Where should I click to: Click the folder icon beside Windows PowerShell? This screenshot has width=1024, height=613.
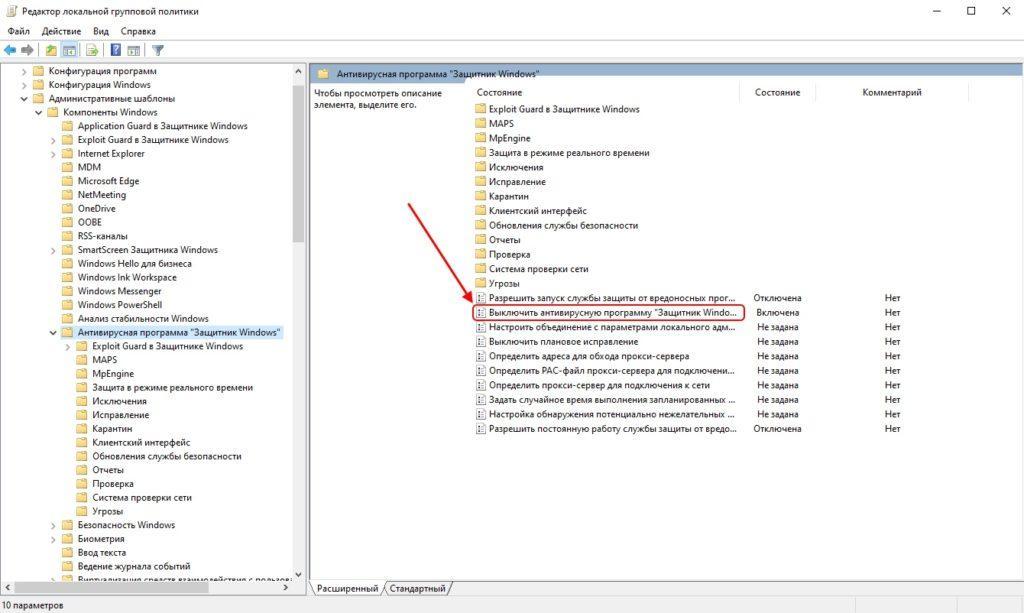click(67, 305)
